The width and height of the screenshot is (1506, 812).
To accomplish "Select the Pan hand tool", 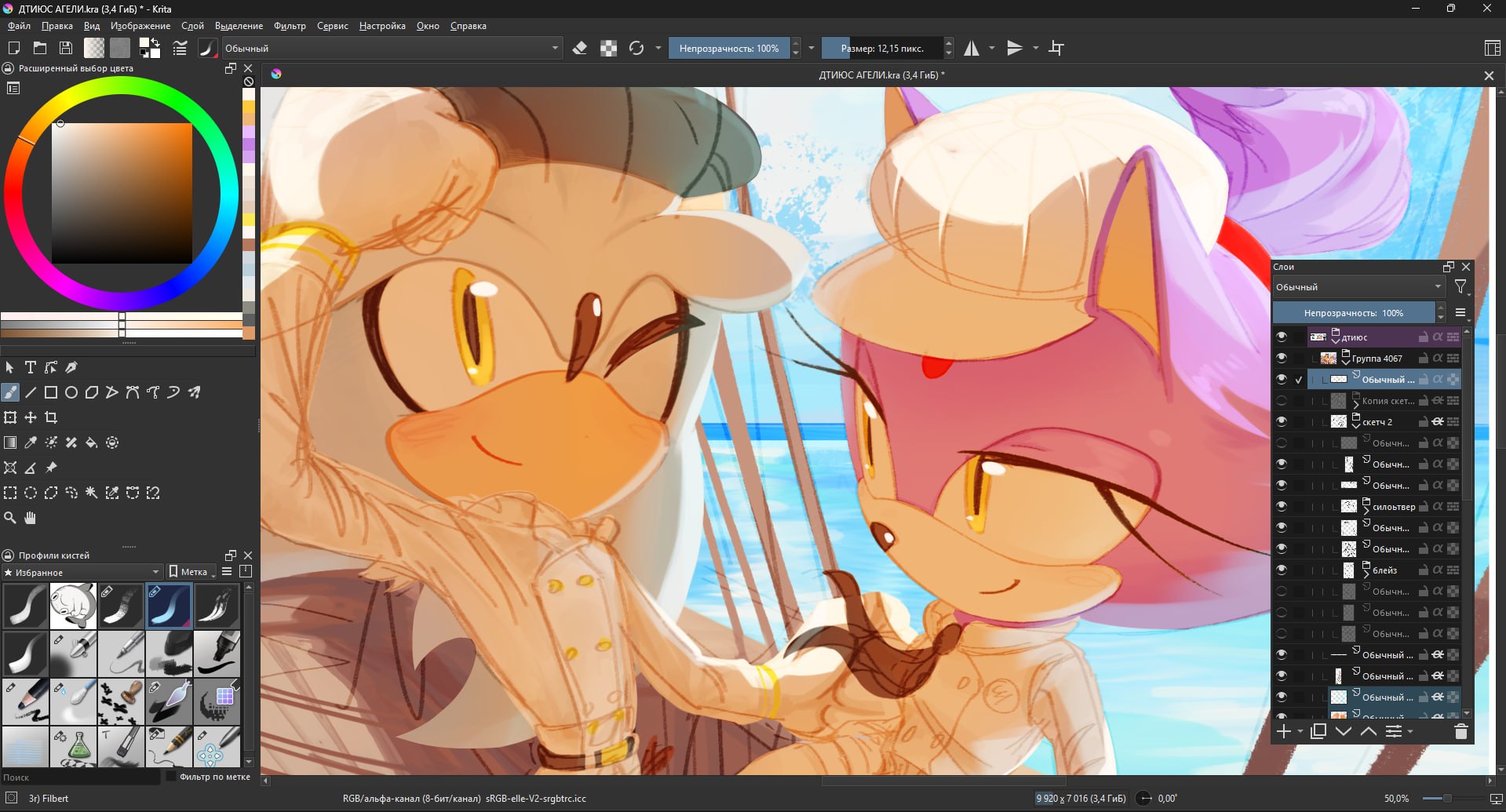I will coord(31,518).
